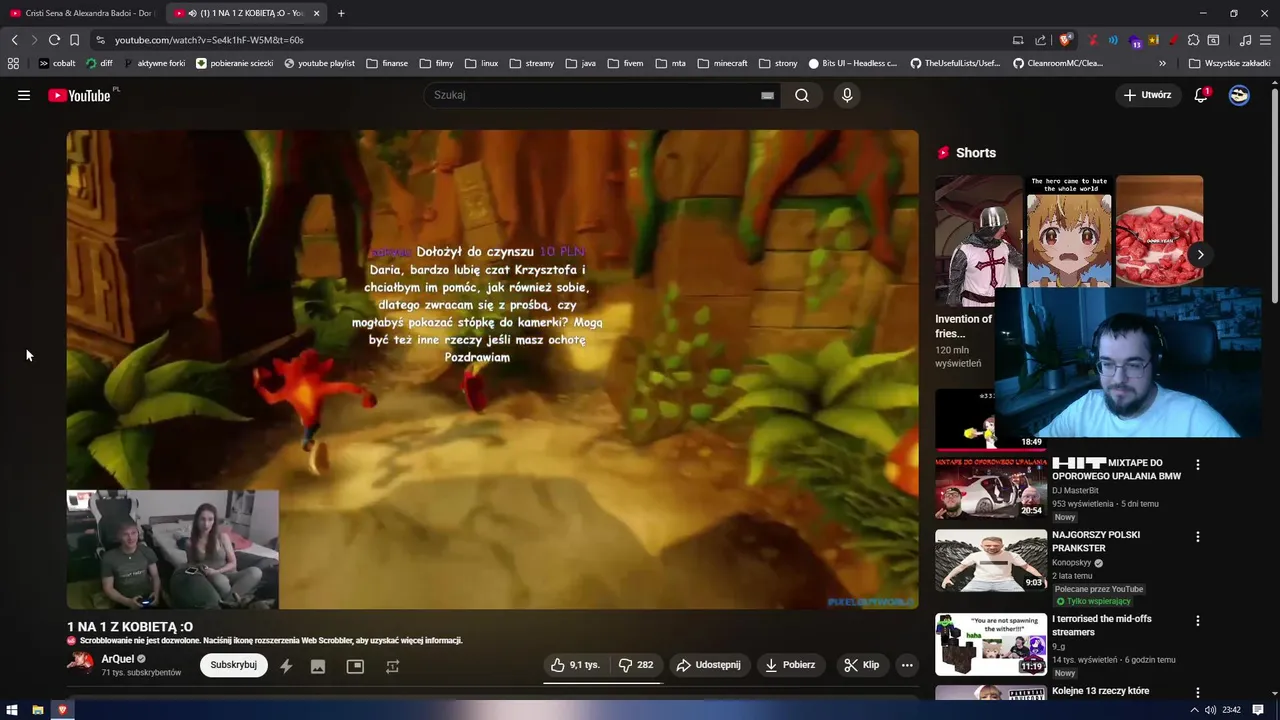Viewport: 1280px width, 720px height.
Task: Click the address bar URL
Action: (x=209, y=40)
